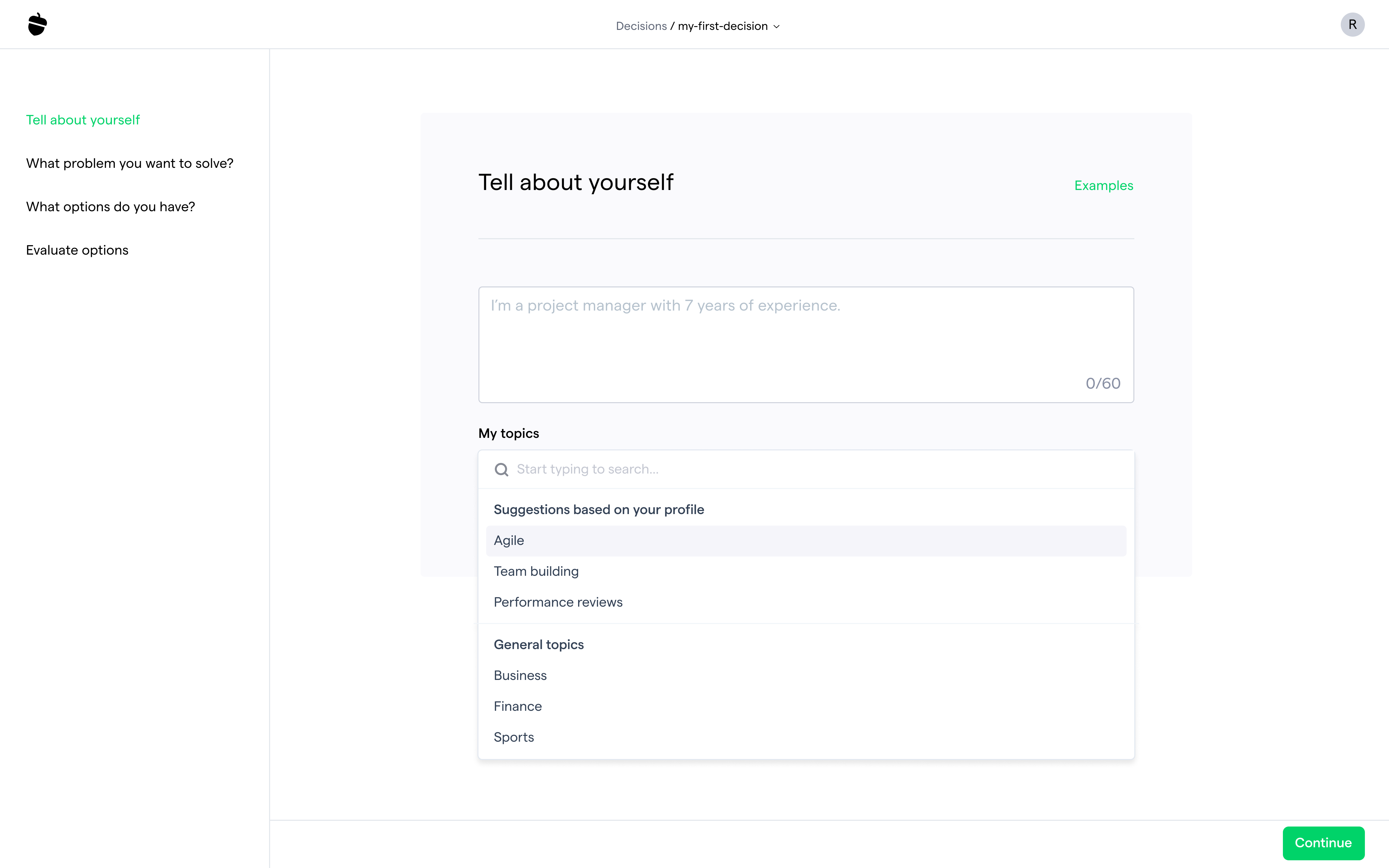Open the R user avatar menu
The height and width of the screenshot is (868, 1389).
click(x=1352, y=25)
